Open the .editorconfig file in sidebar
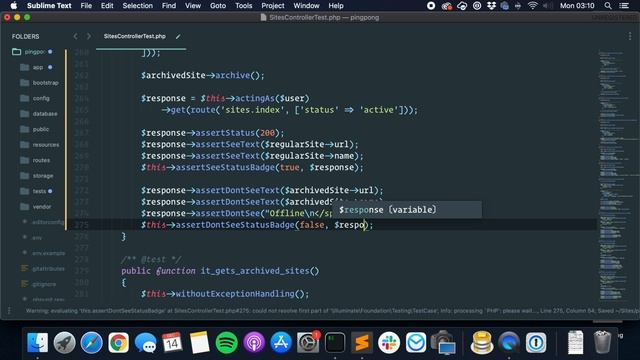Viewport: 640px width, 360px height. 48,222
